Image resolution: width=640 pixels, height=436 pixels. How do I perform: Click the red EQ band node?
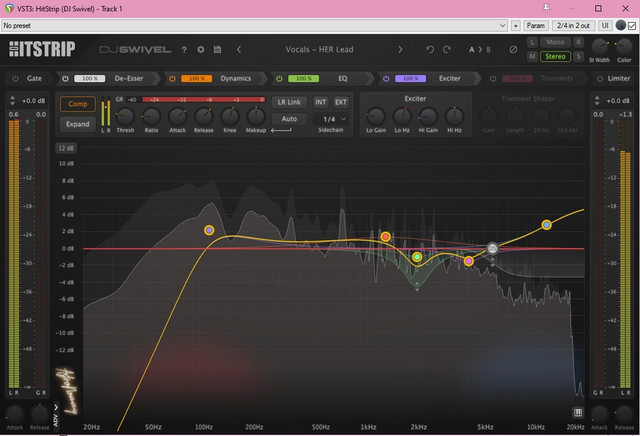(x=385, y=236)
